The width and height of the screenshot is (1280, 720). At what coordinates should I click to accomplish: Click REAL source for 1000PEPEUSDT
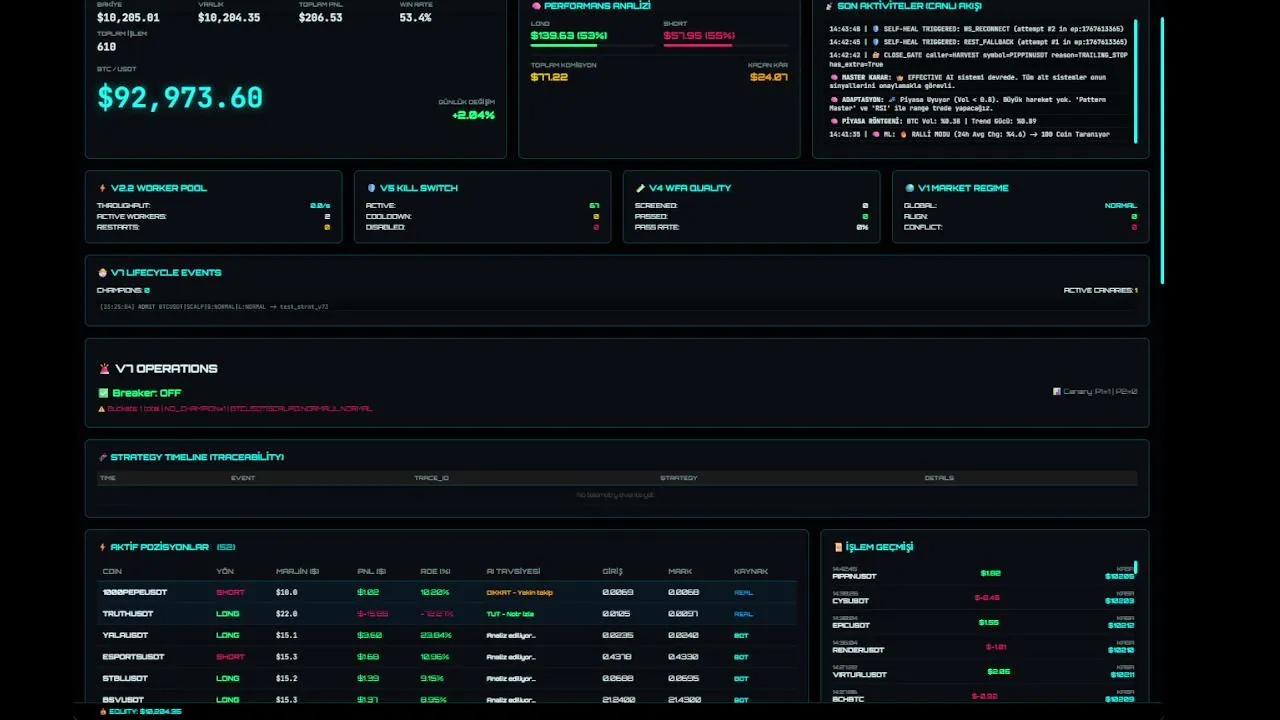click(x=743, y=592)
